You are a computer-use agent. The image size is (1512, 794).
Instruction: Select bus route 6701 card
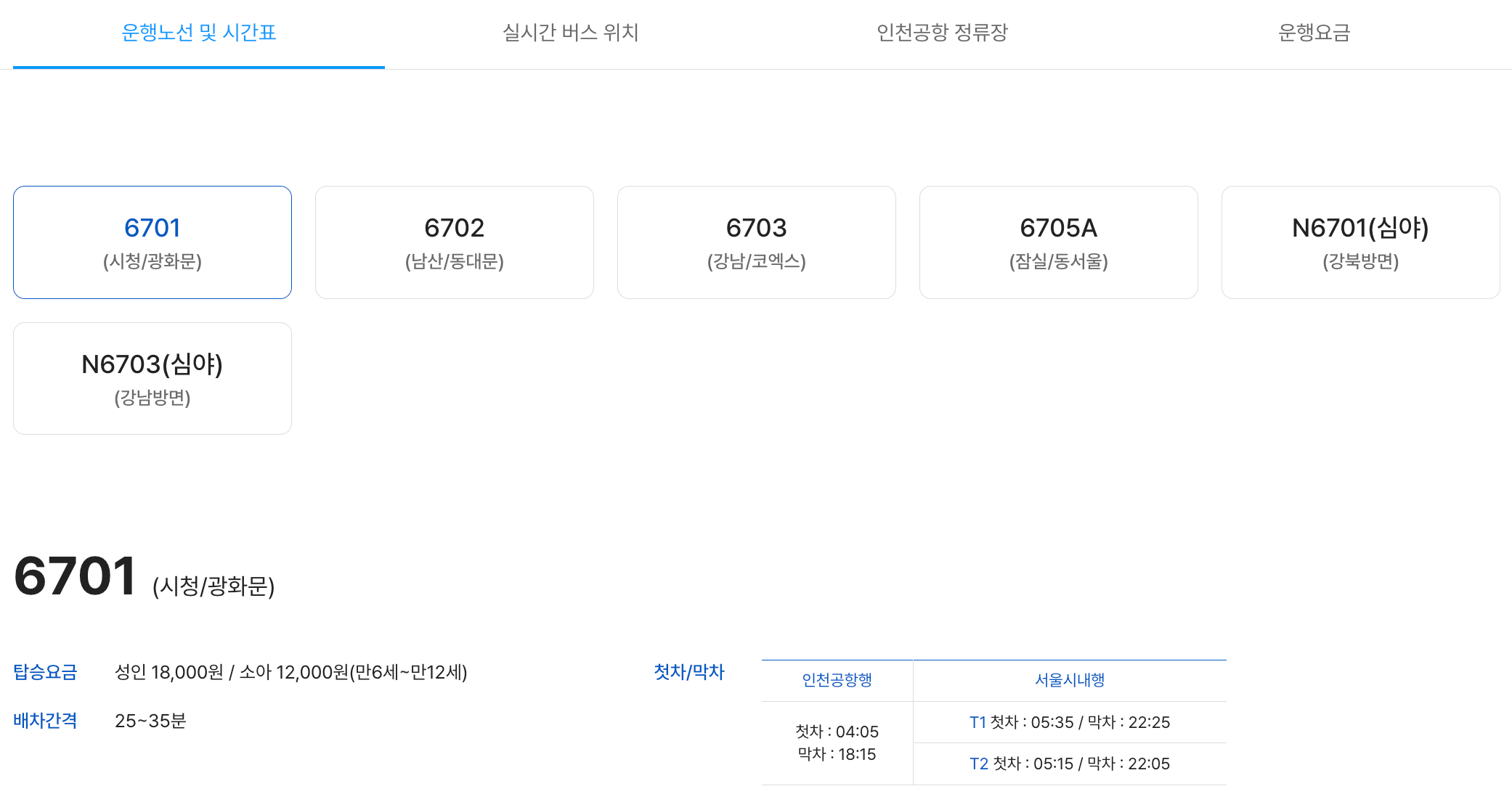[153, 242]
